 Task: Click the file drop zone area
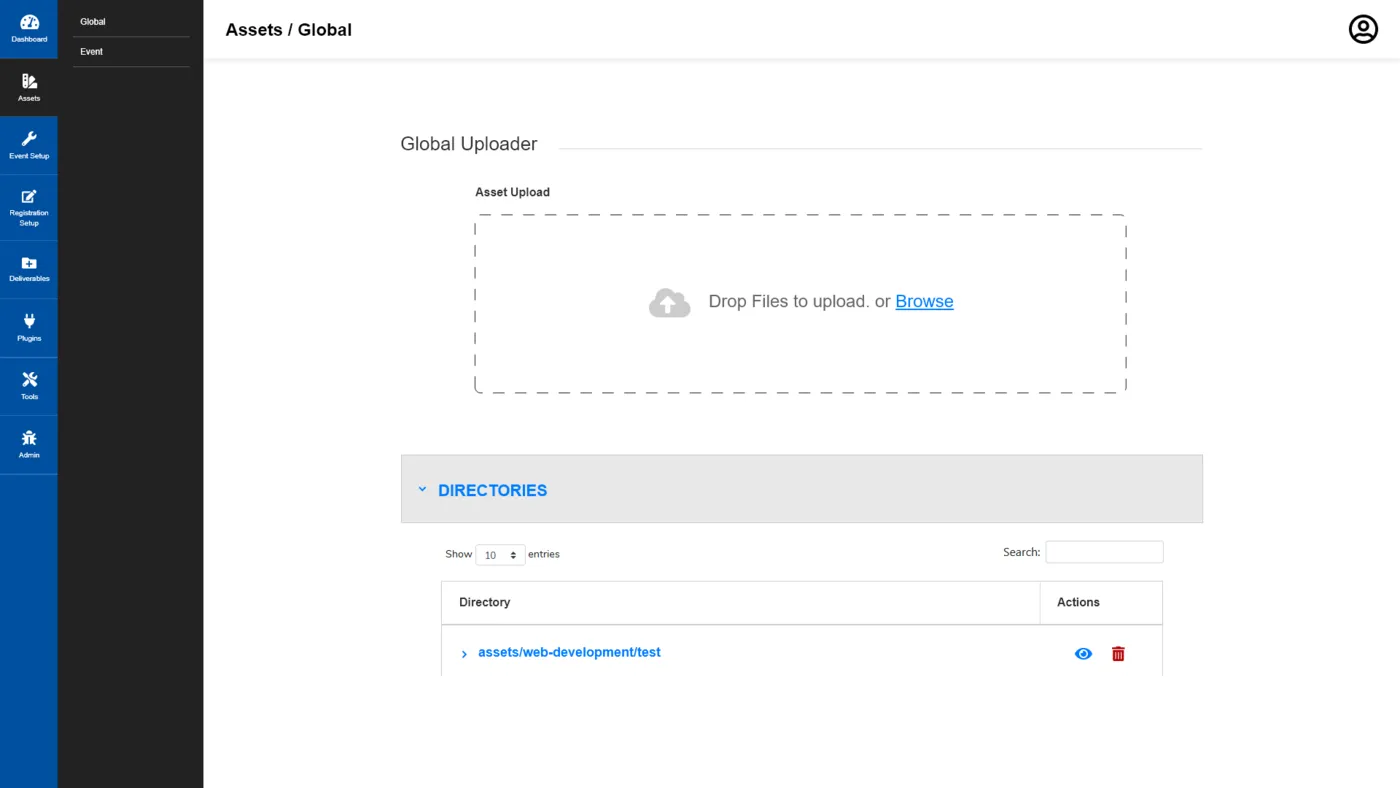[800, 303]
